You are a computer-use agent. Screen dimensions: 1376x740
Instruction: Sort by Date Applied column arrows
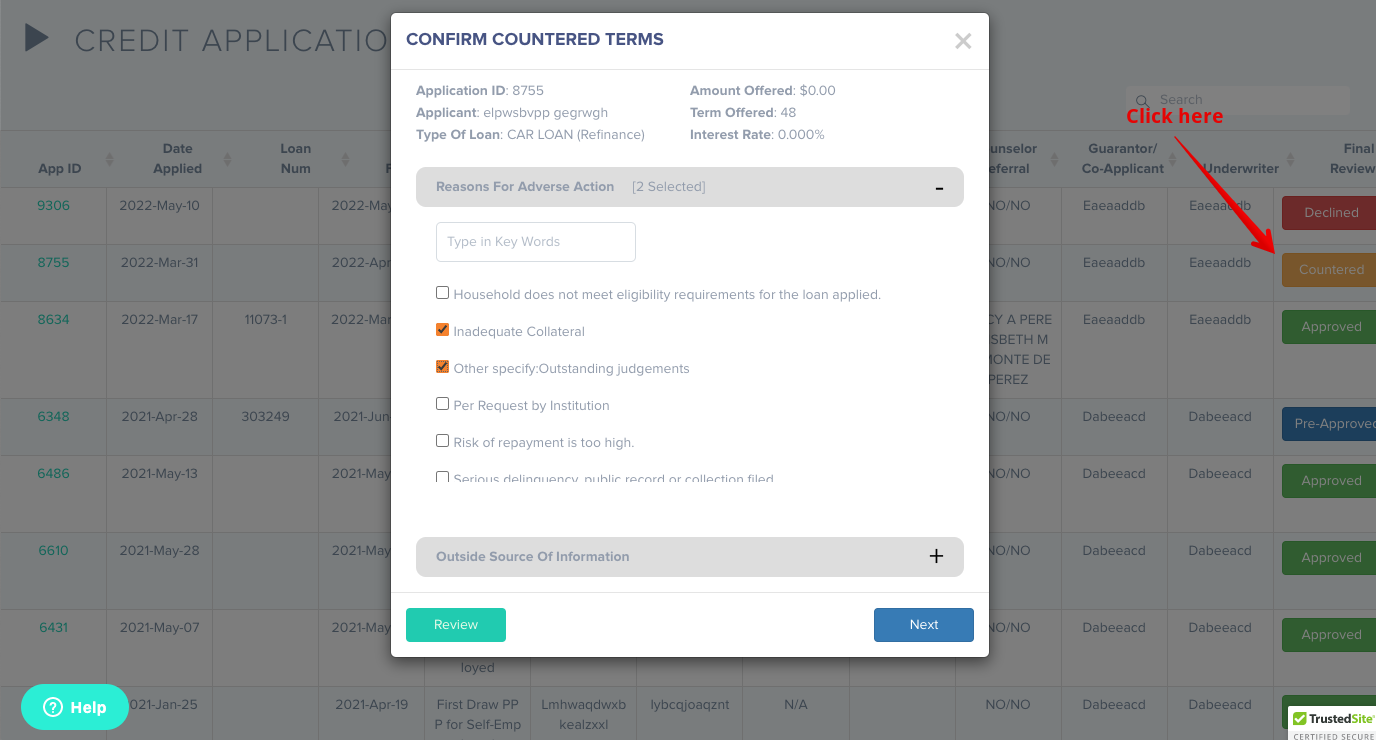228,160
